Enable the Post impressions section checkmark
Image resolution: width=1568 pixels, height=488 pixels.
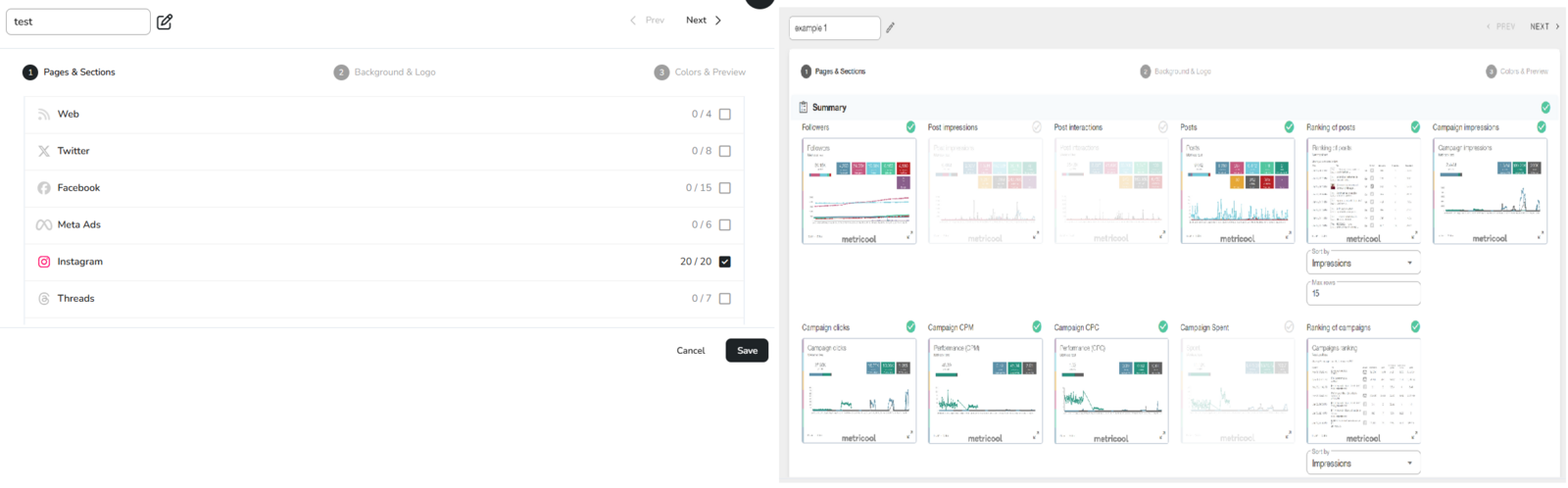1037,127
